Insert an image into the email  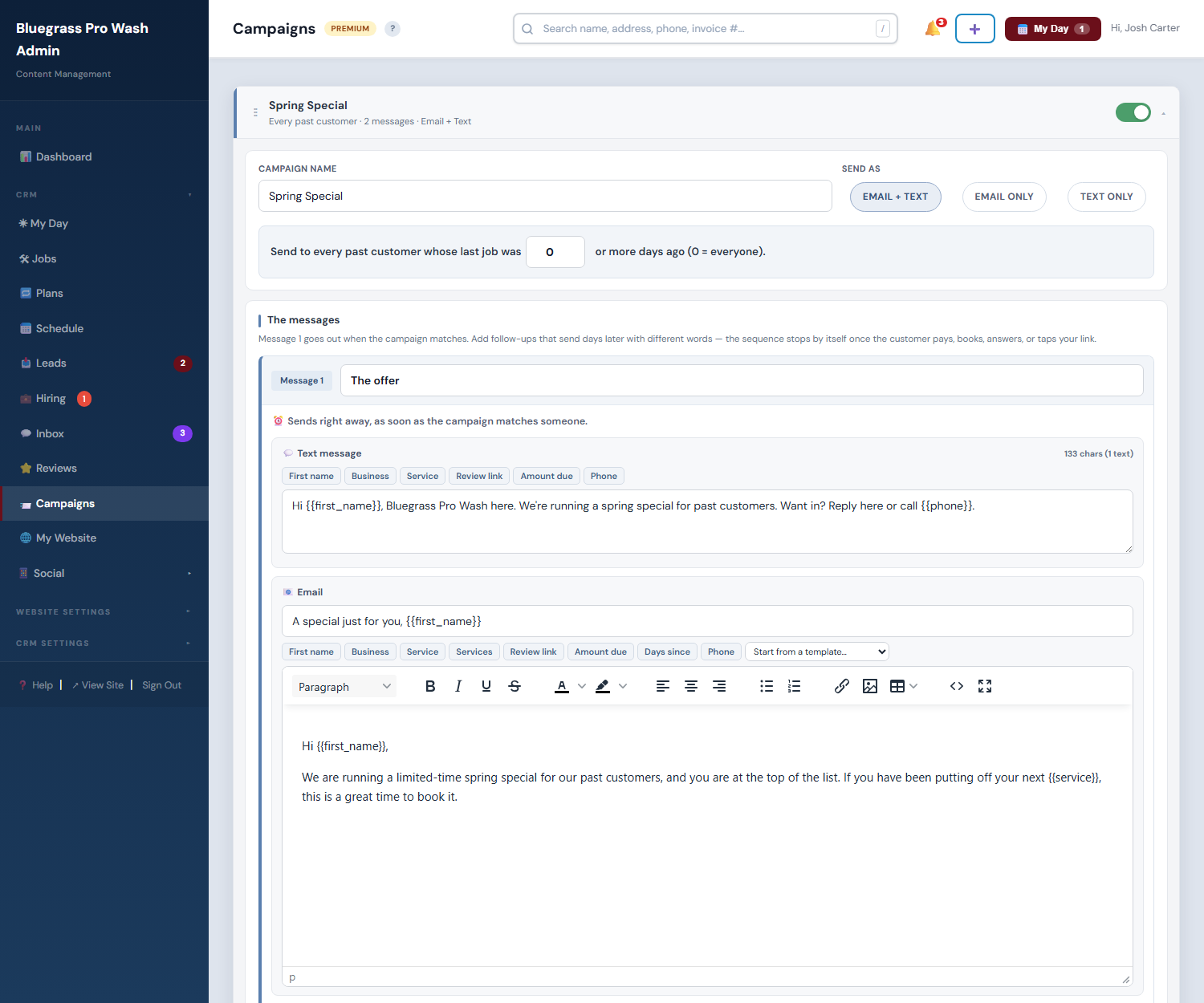[x=870, y=686]
